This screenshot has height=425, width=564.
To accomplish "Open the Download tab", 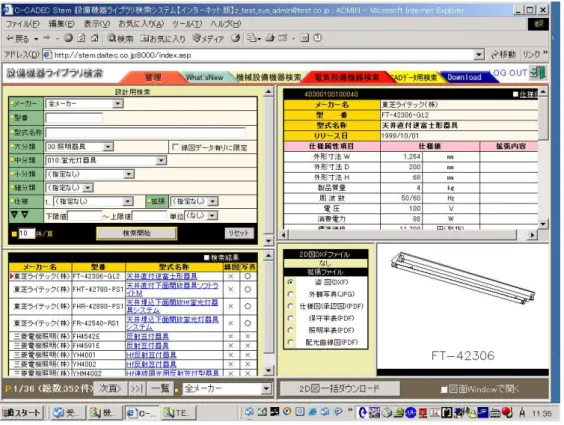I will click(464, 77).
